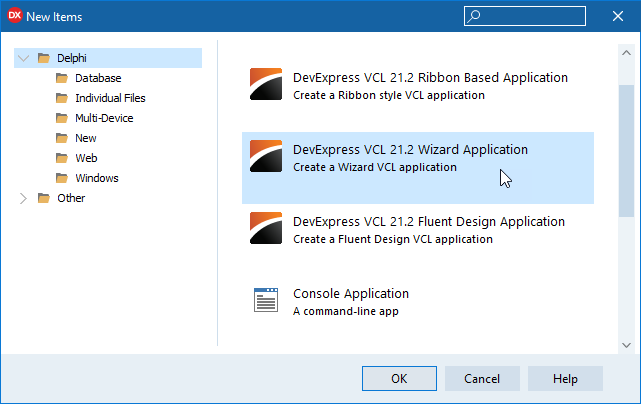The width and height of the screenshot is (641, 404).
Task: Select the Other category label
Action: 71,198
